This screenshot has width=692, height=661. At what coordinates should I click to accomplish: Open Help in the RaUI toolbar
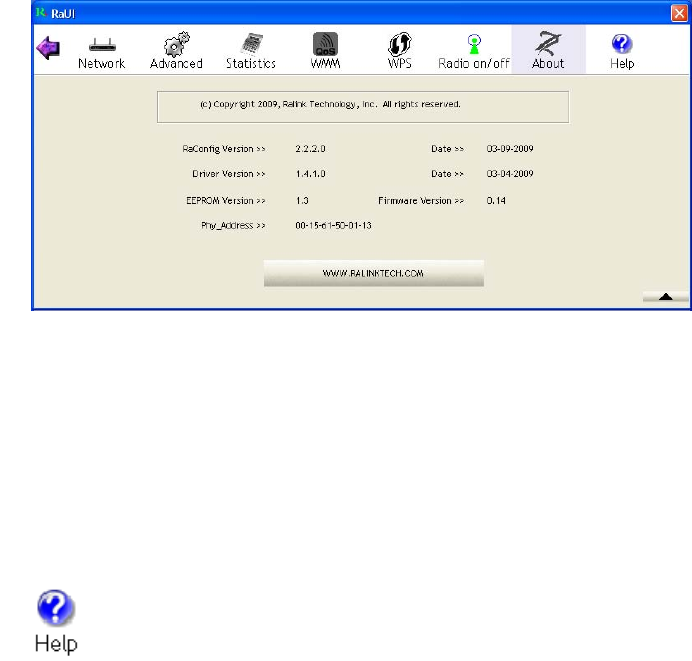click(x=622, y=52)
